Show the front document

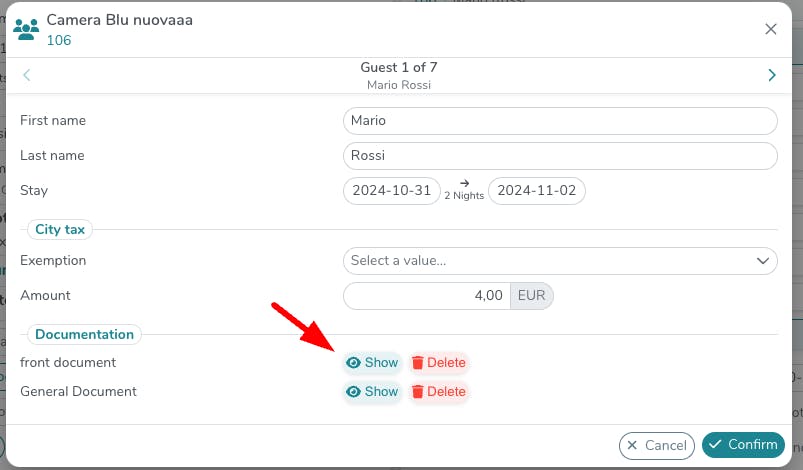[372, 363]
